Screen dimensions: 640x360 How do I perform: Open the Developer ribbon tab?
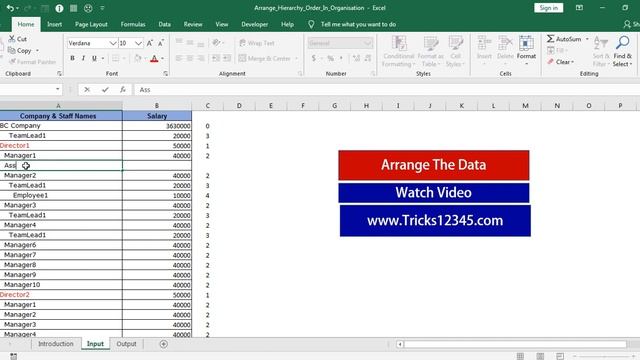(x=254, y=24)
